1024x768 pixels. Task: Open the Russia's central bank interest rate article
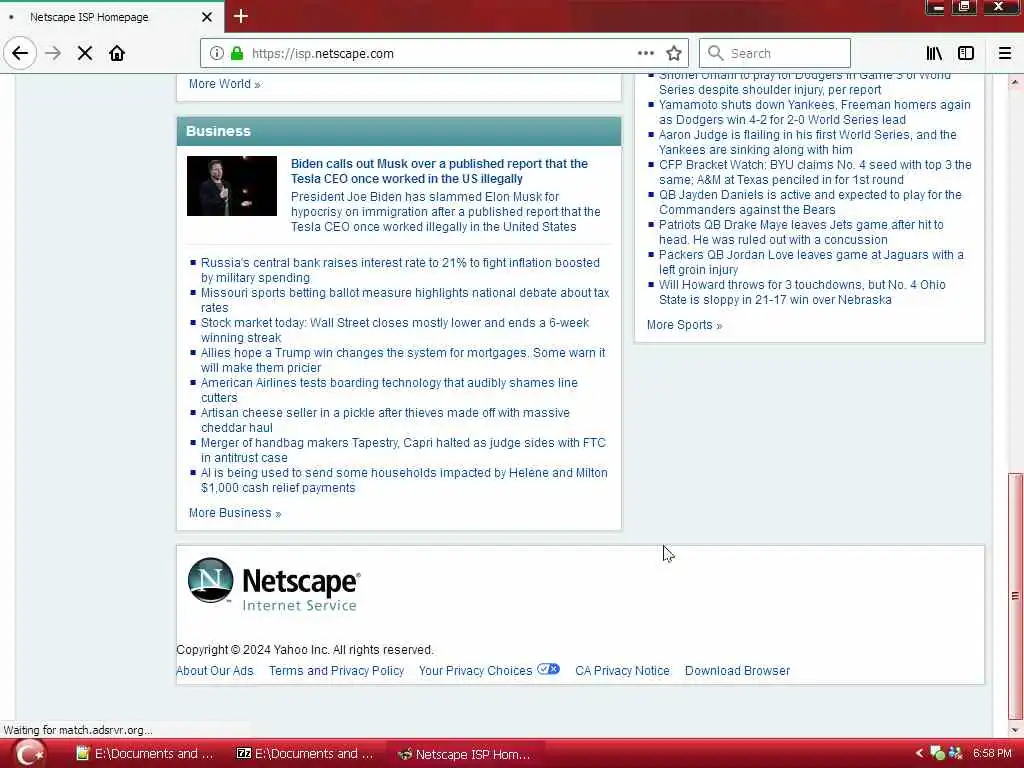tap(400, 270)
